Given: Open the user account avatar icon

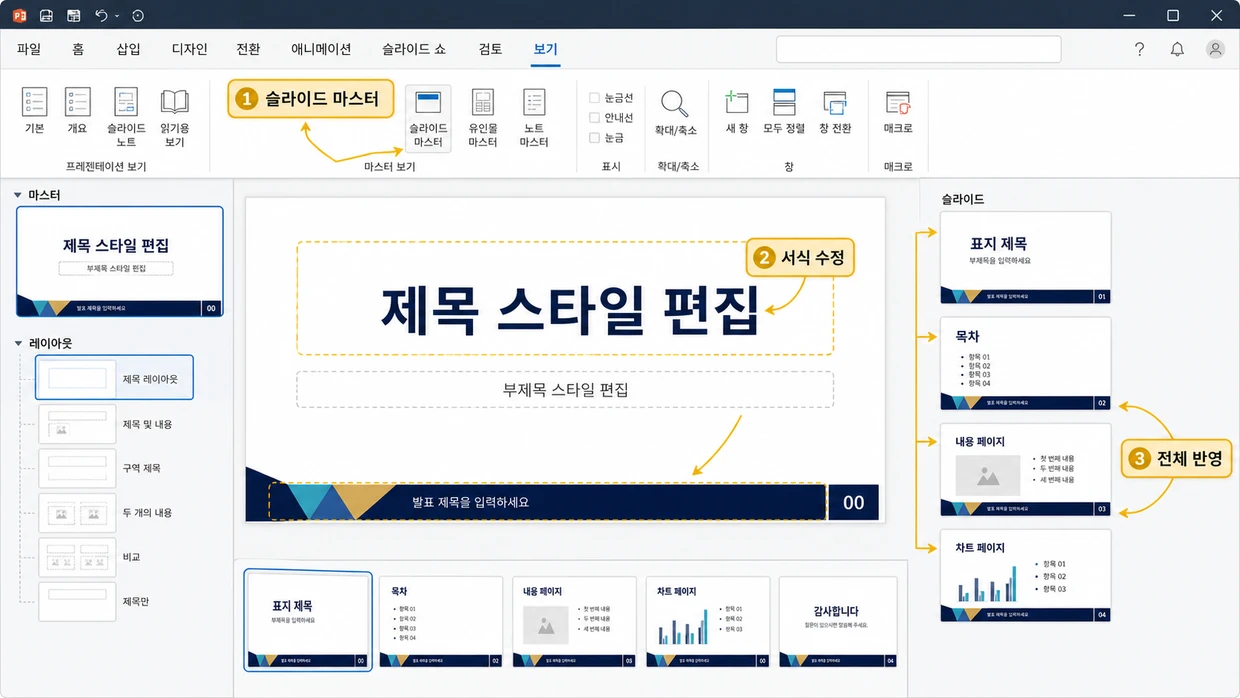Looking at the screenshot, I should pyautogui.click(x=1215, y=49).
